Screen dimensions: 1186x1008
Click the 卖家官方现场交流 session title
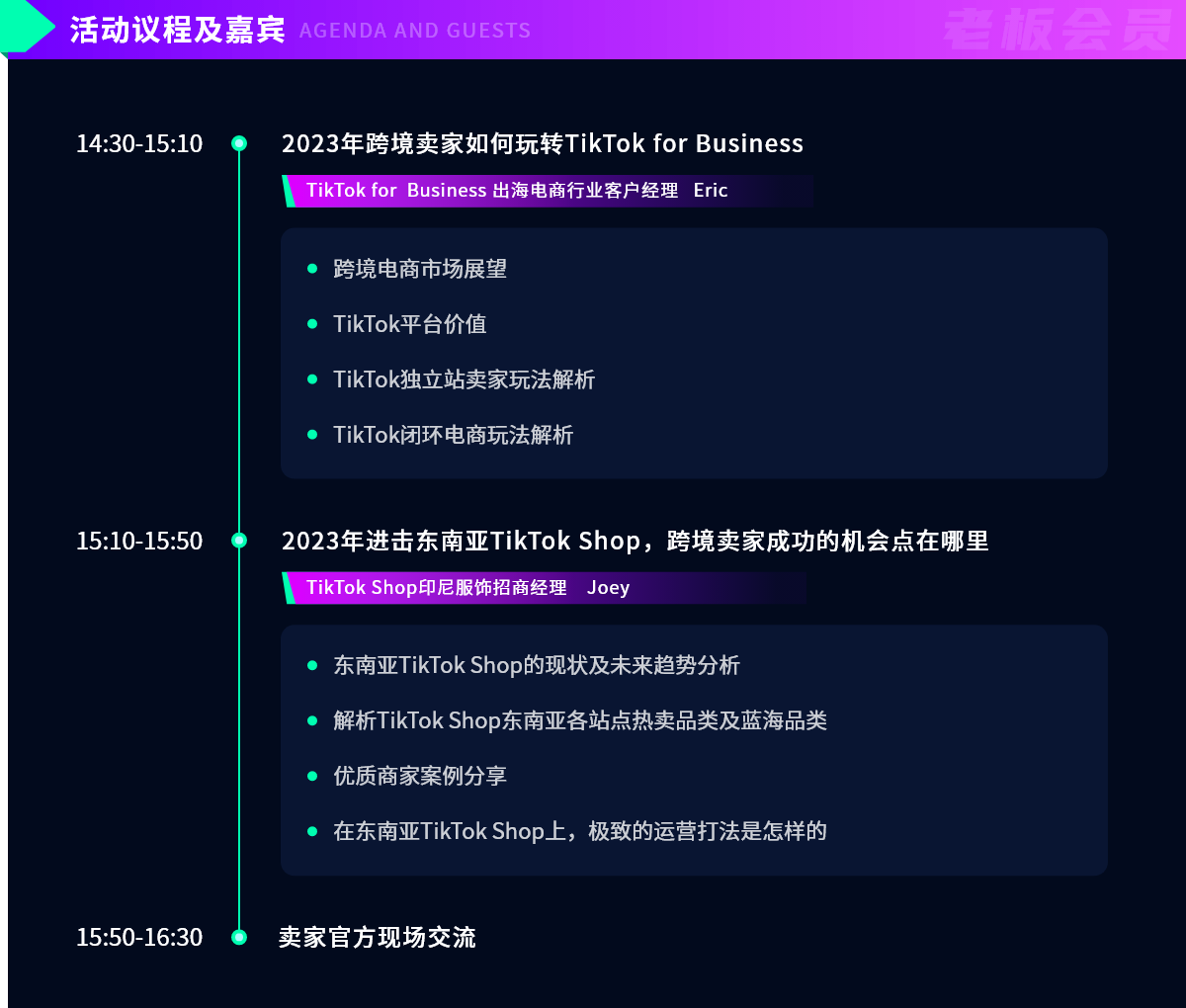pos(378,937)
